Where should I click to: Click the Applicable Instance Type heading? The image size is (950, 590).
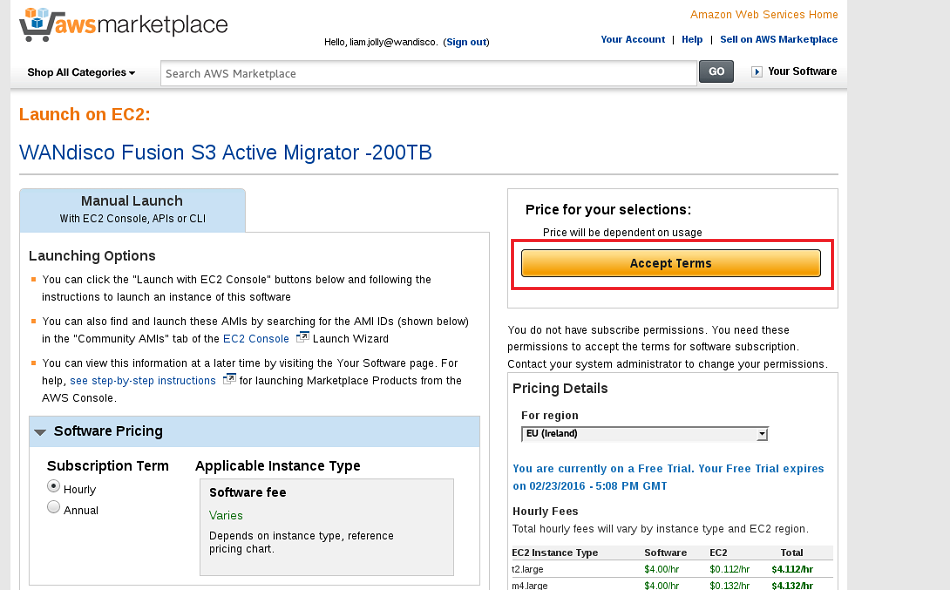point(277,466)
